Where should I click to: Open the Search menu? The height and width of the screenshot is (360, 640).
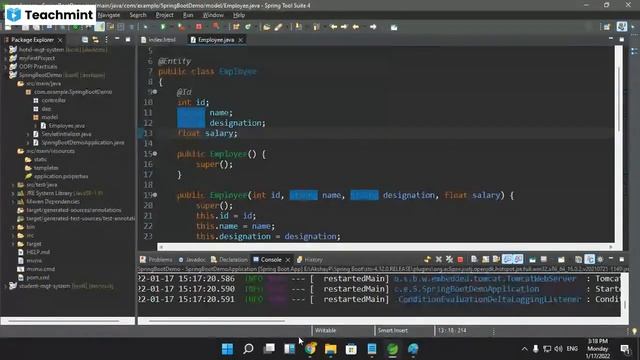coord(138,15)
